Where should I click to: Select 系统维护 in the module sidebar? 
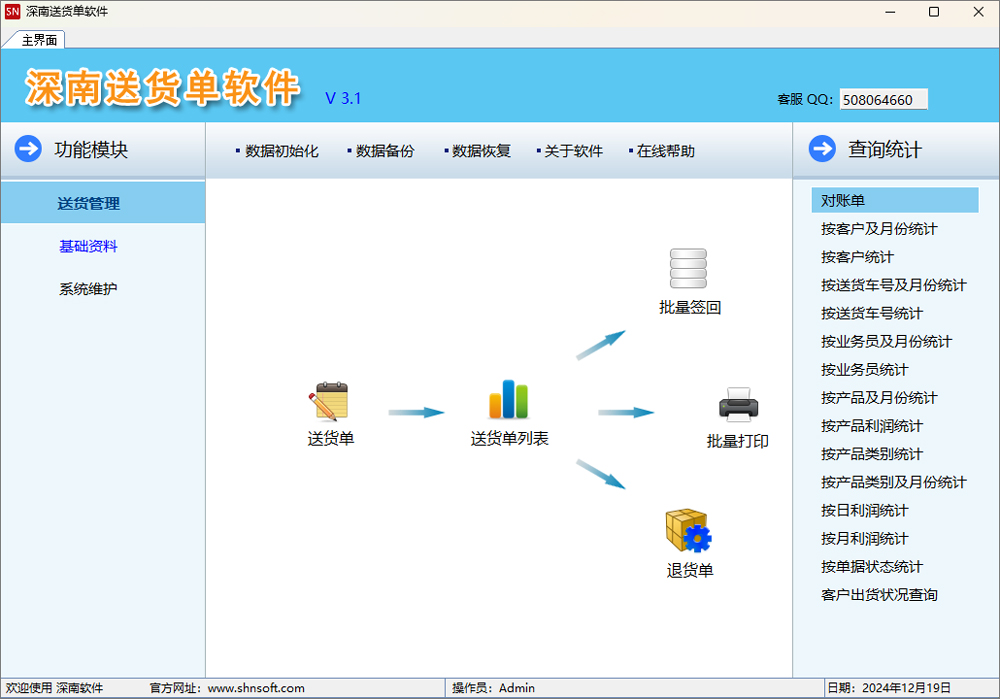(88, 289)
